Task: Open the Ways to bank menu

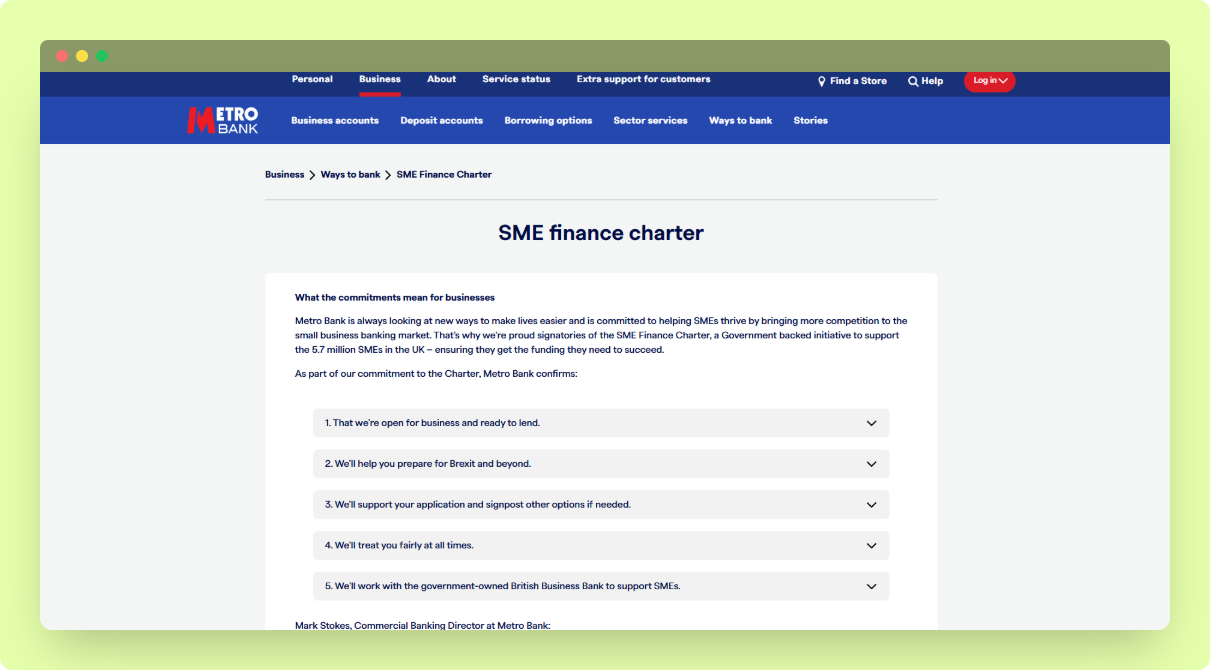Action: coord(740,120)
